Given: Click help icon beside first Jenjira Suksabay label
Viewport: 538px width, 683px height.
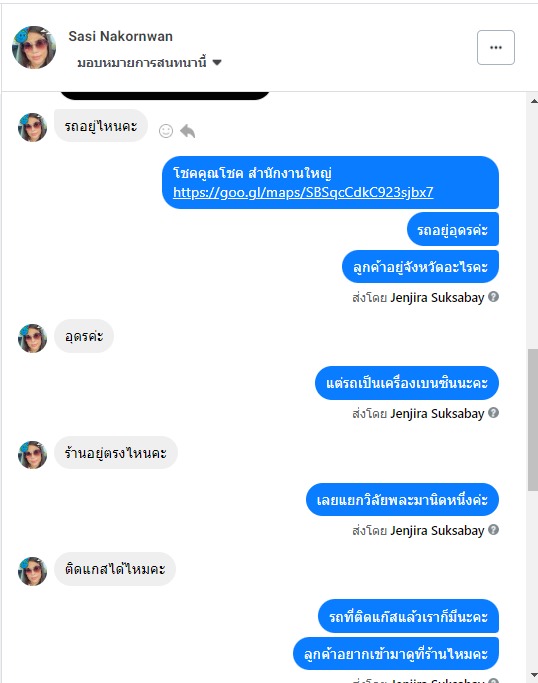Looking at the screenshot, I should [494, 297].
